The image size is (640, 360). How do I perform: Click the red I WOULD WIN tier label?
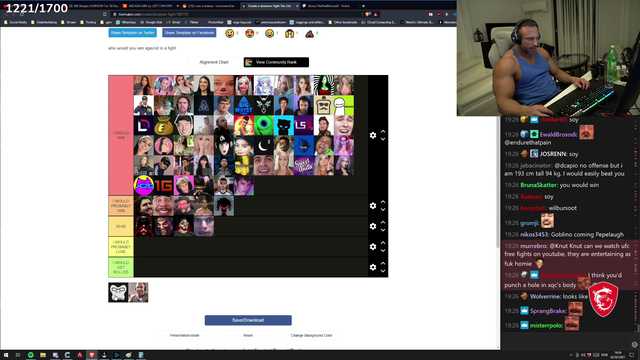121,135
